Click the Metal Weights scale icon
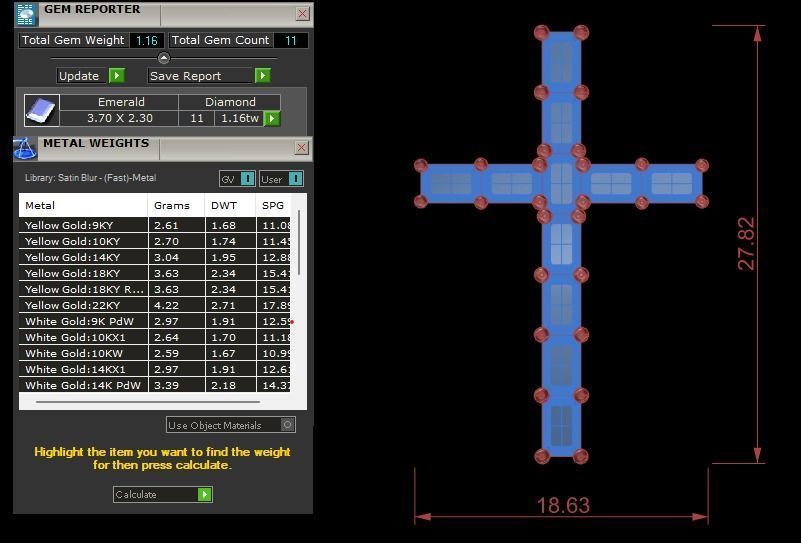 (25, 149)
